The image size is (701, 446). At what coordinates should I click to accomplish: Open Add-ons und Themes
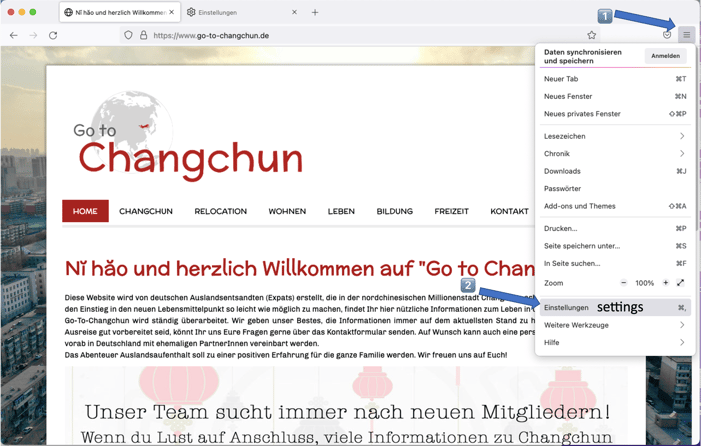[615, 206]
